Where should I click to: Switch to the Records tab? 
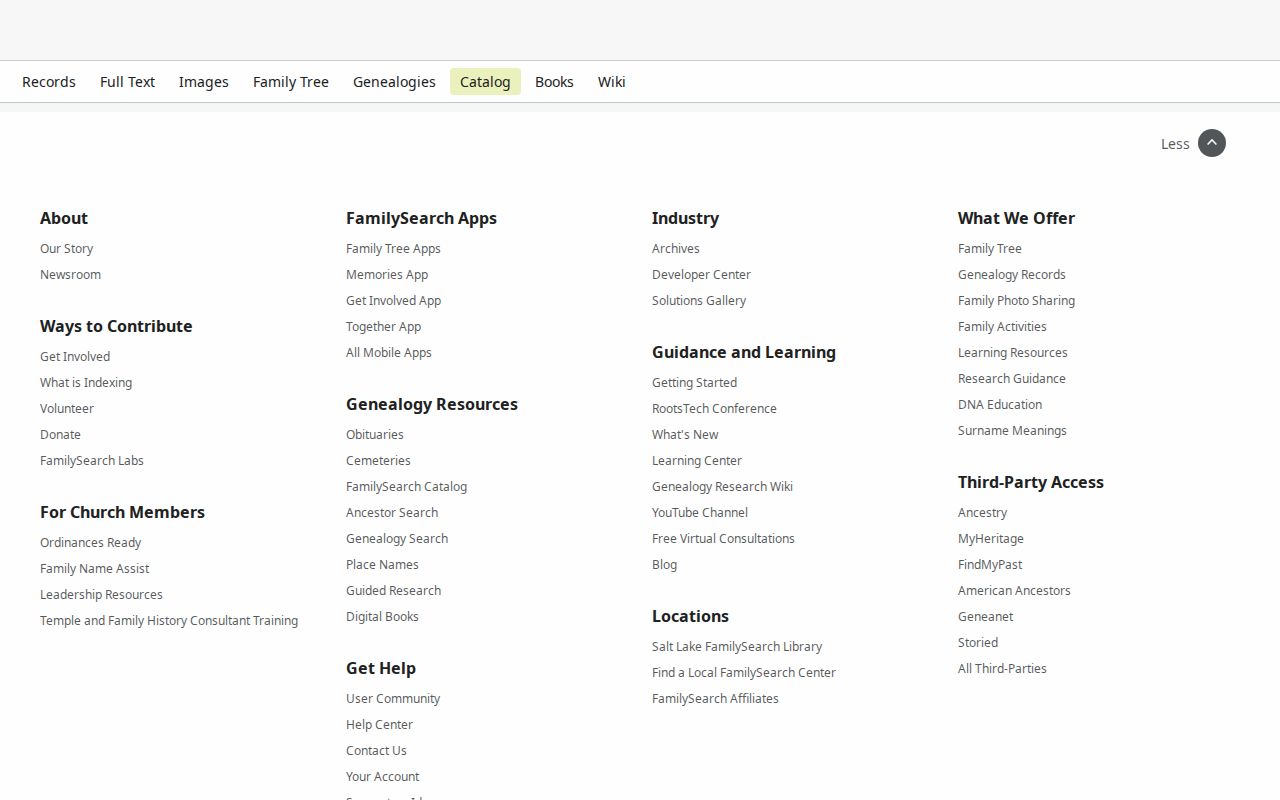tap(49, 82)
